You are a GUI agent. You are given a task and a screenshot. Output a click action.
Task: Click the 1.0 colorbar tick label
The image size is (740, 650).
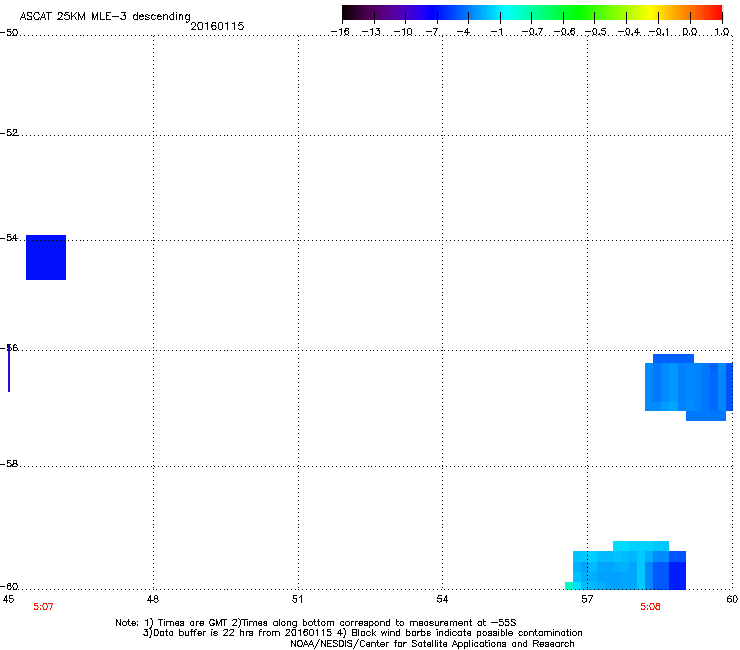[722, 32]
